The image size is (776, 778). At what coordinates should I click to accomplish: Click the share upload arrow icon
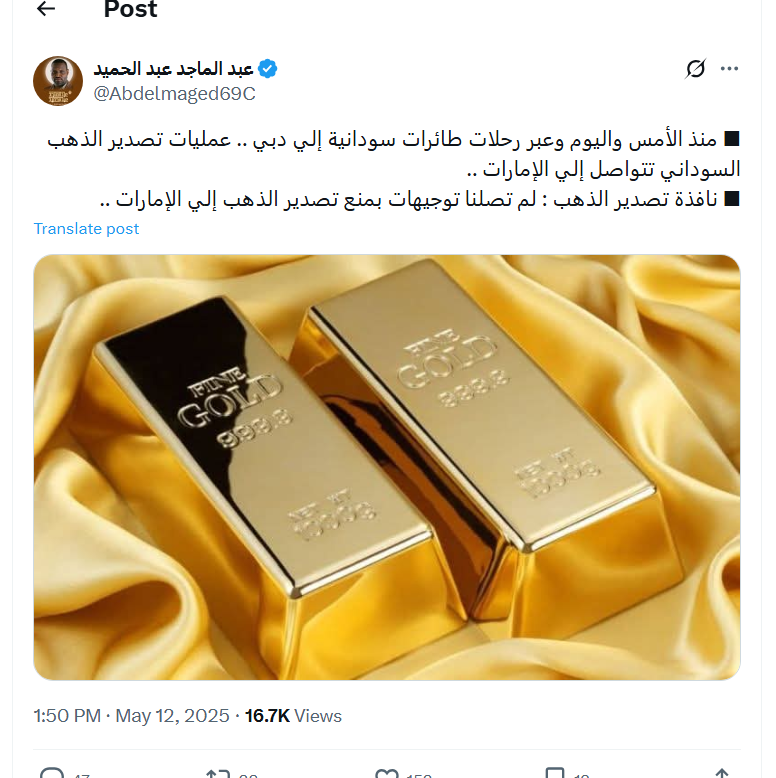pyautogui.click(x=722, y=773)
